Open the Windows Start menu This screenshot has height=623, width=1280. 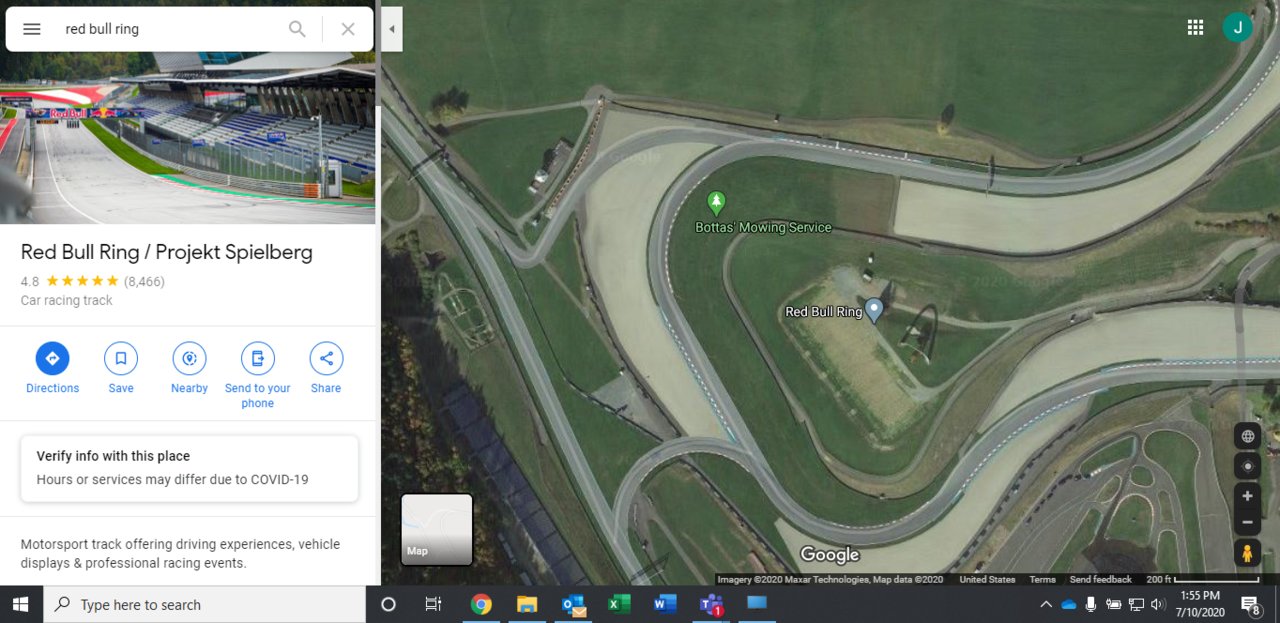click(21, 604)
